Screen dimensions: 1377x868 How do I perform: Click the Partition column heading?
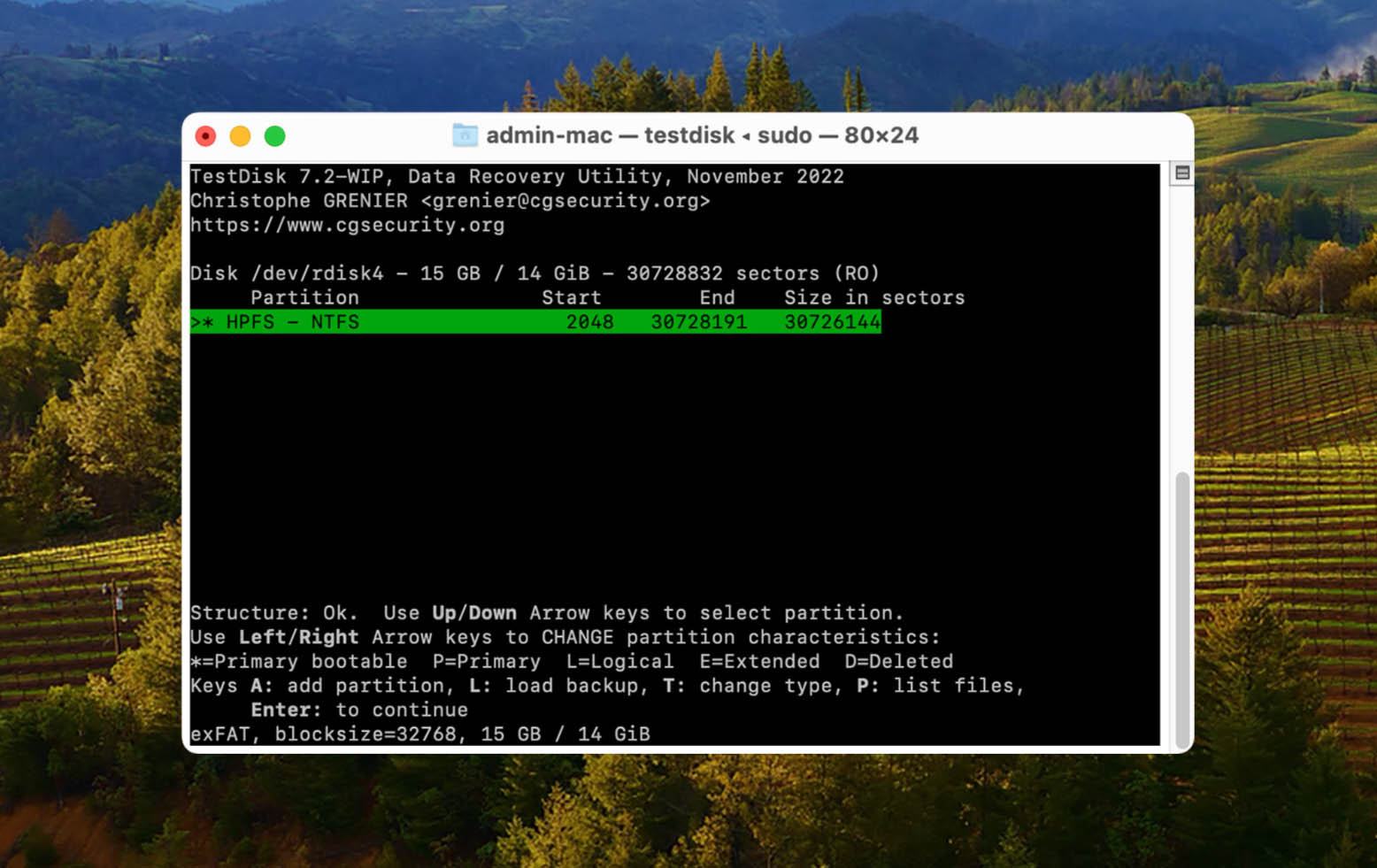coord(304,297)
